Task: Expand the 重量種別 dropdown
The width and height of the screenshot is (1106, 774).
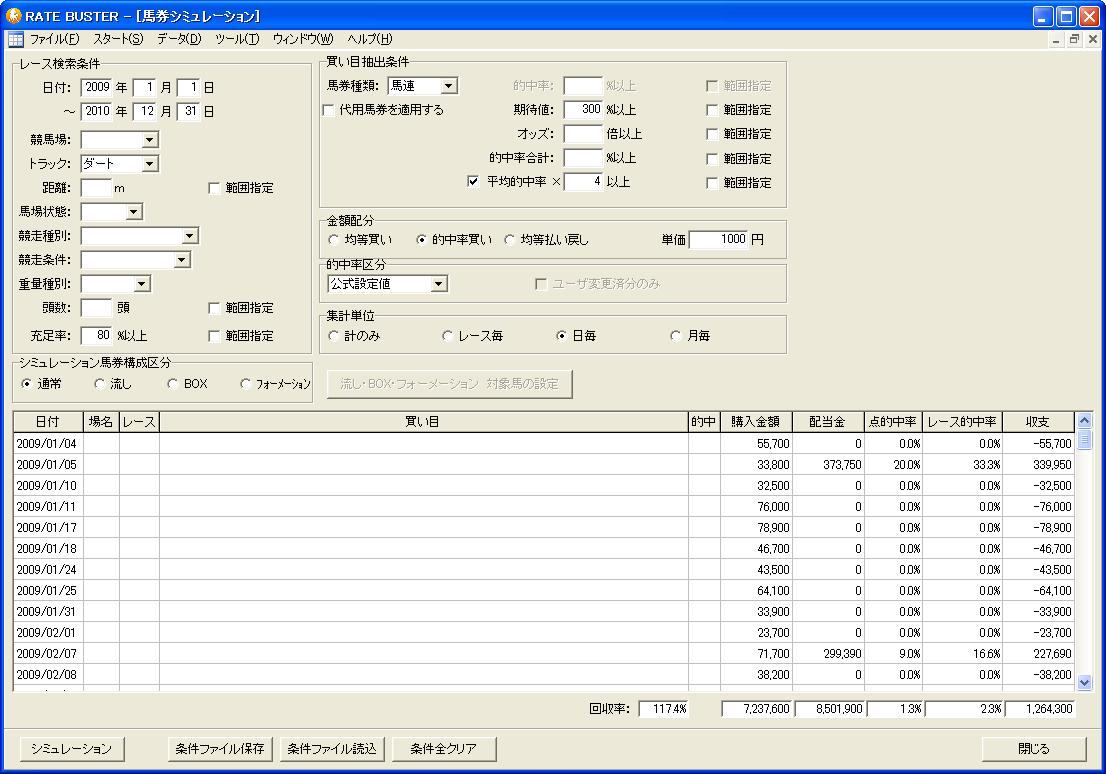Action: coord(142,284)
